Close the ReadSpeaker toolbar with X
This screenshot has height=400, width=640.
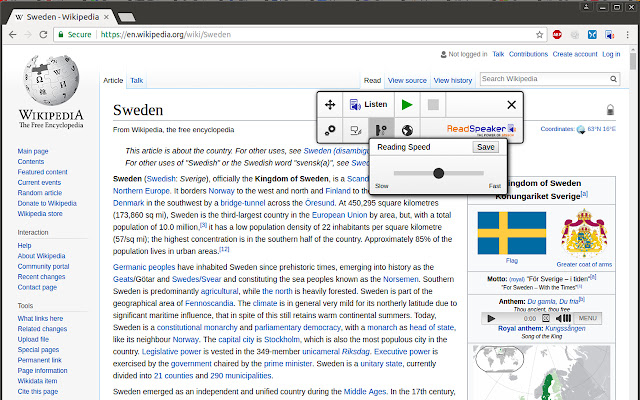(x=511, y=105)
